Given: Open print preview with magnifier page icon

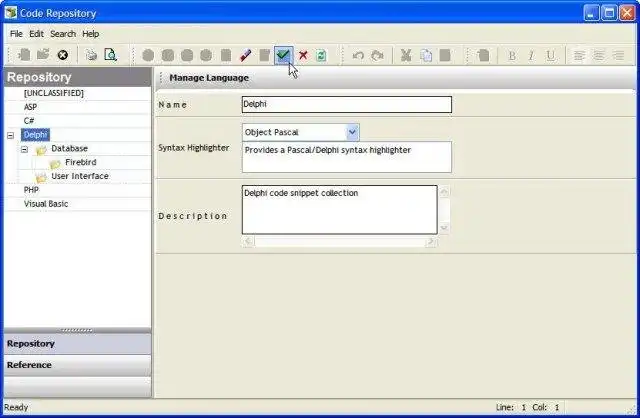Looking at the screenshot, I should click(110, 55).
